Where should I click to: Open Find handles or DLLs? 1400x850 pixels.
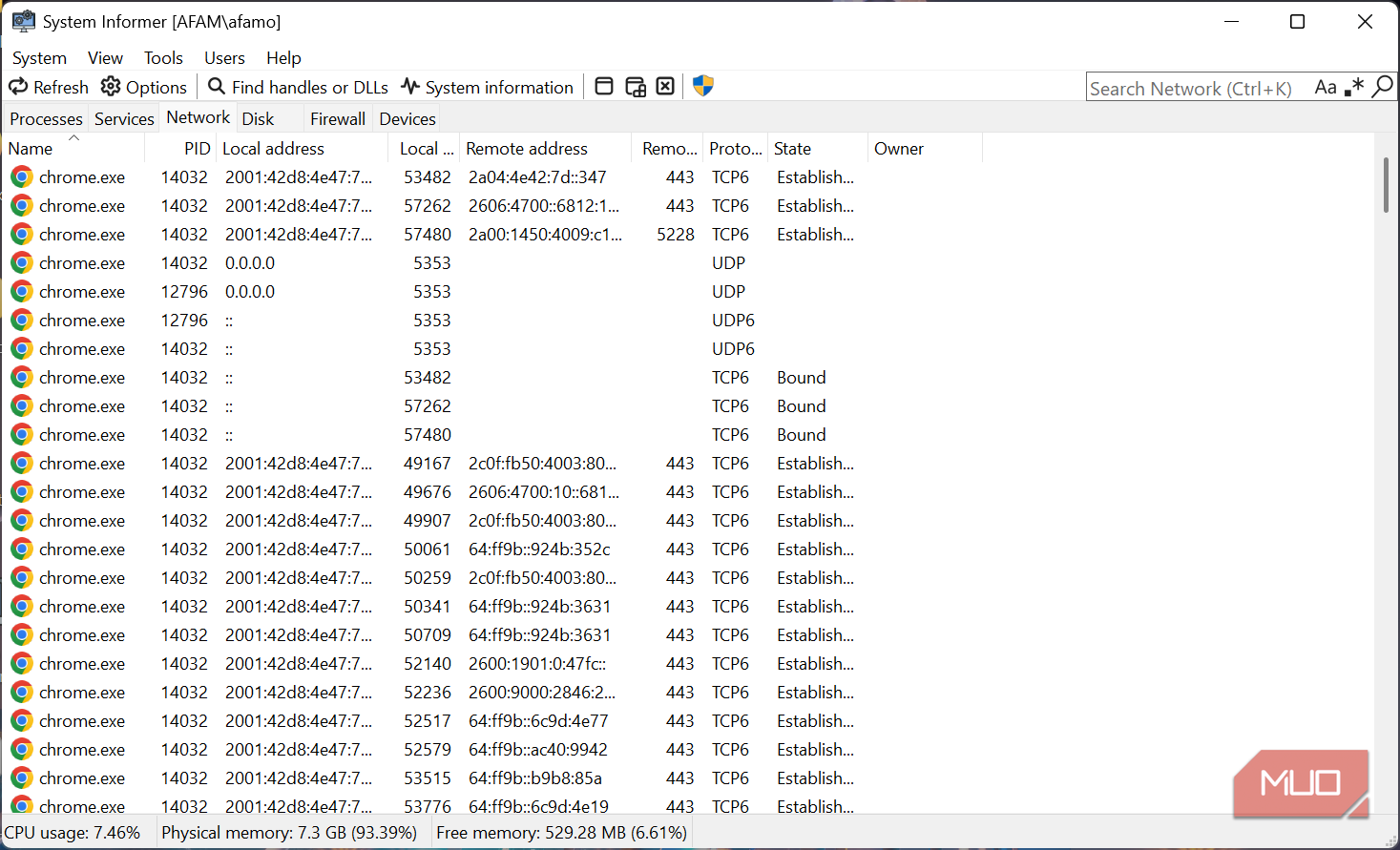click(x=298, y=87)
